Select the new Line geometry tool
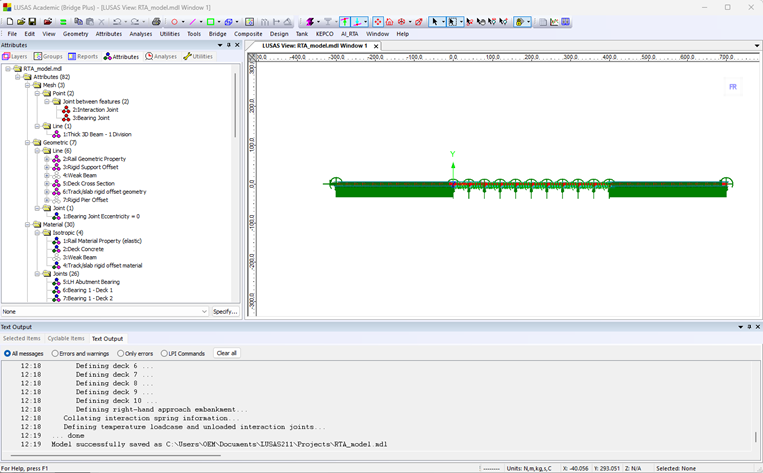 193,21
